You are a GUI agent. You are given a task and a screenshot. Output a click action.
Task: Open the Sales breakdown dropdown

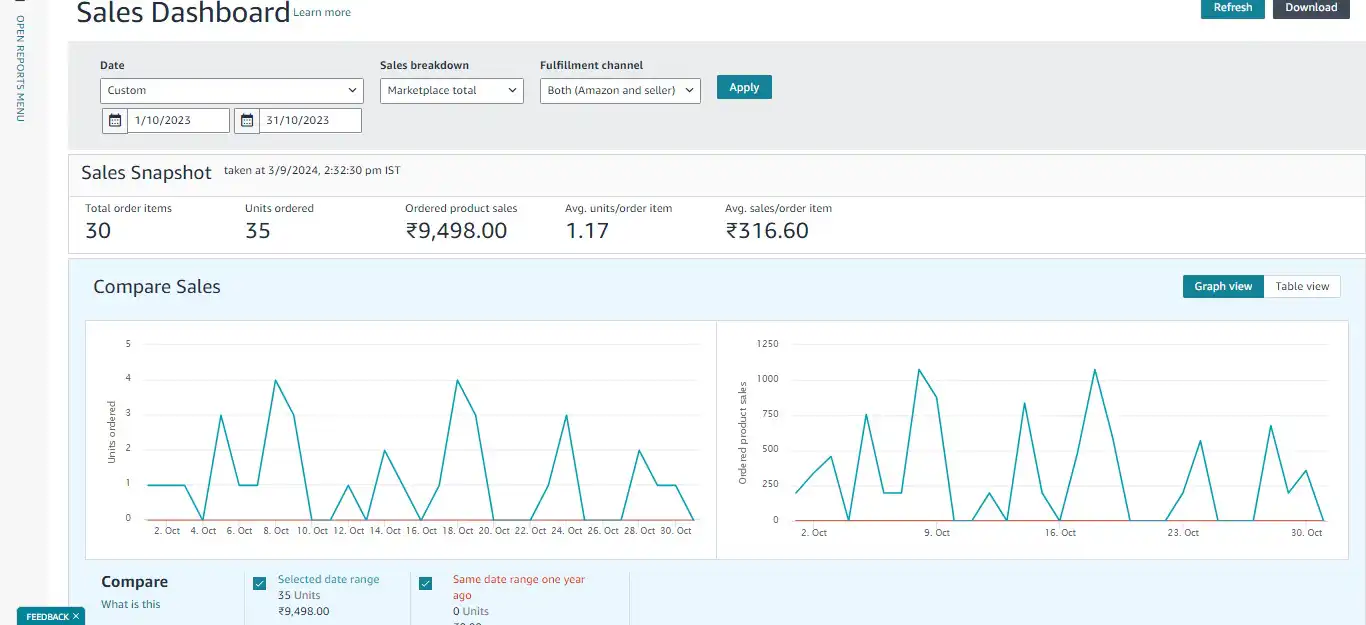click(452, 90)
